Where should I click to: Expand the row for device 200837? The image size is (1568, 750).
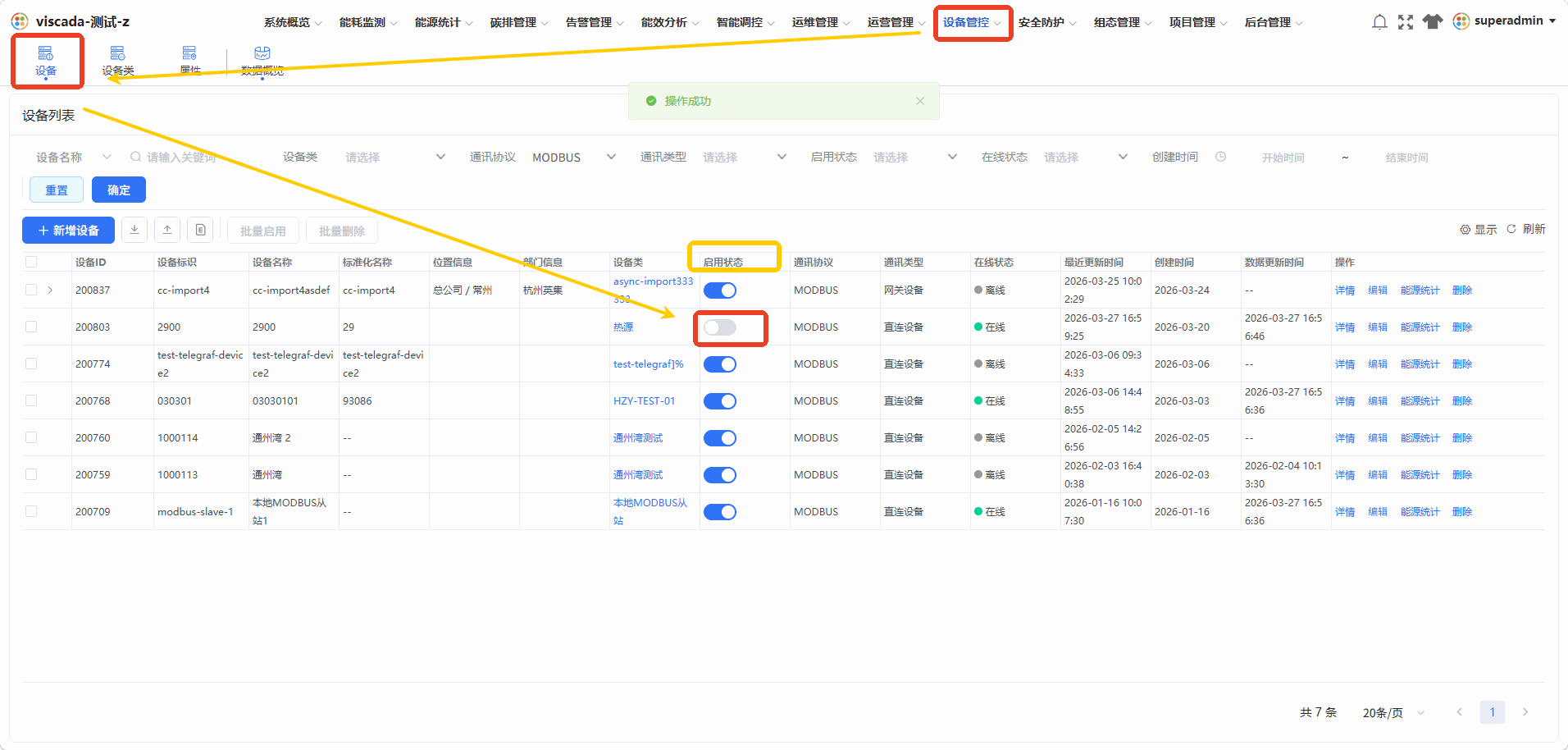[50, 290]
